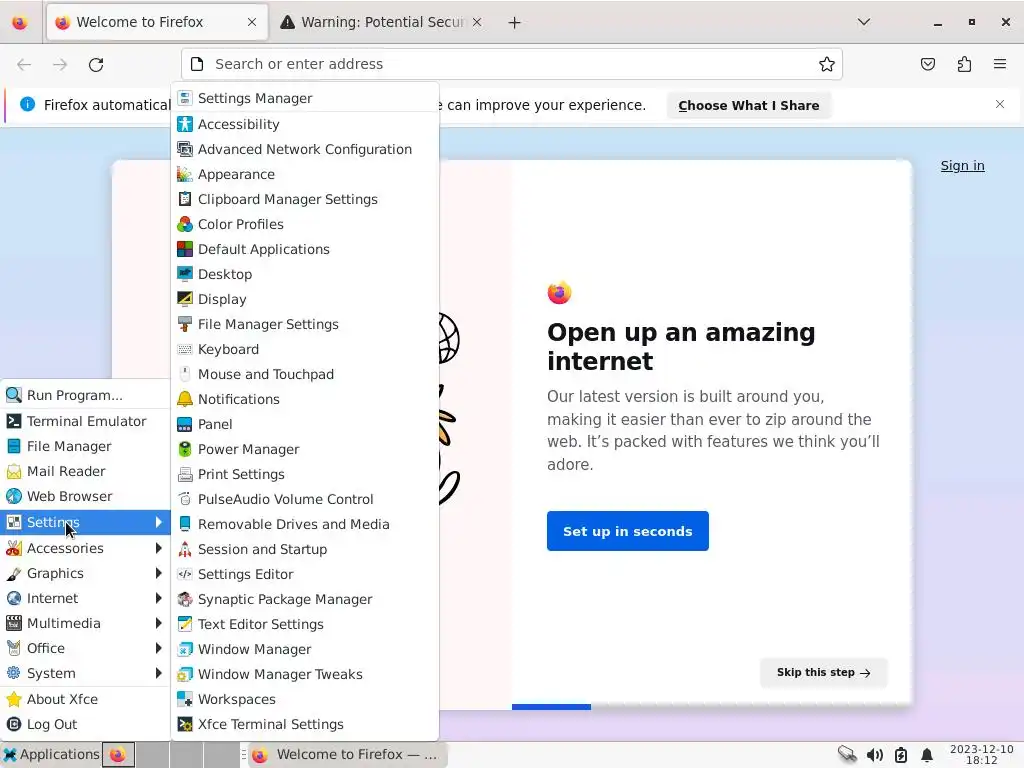Close the Warning: Potential Security tab
Image resolution: width=1024 pixels, height=768 pixels.
click(x=477, y=22)
